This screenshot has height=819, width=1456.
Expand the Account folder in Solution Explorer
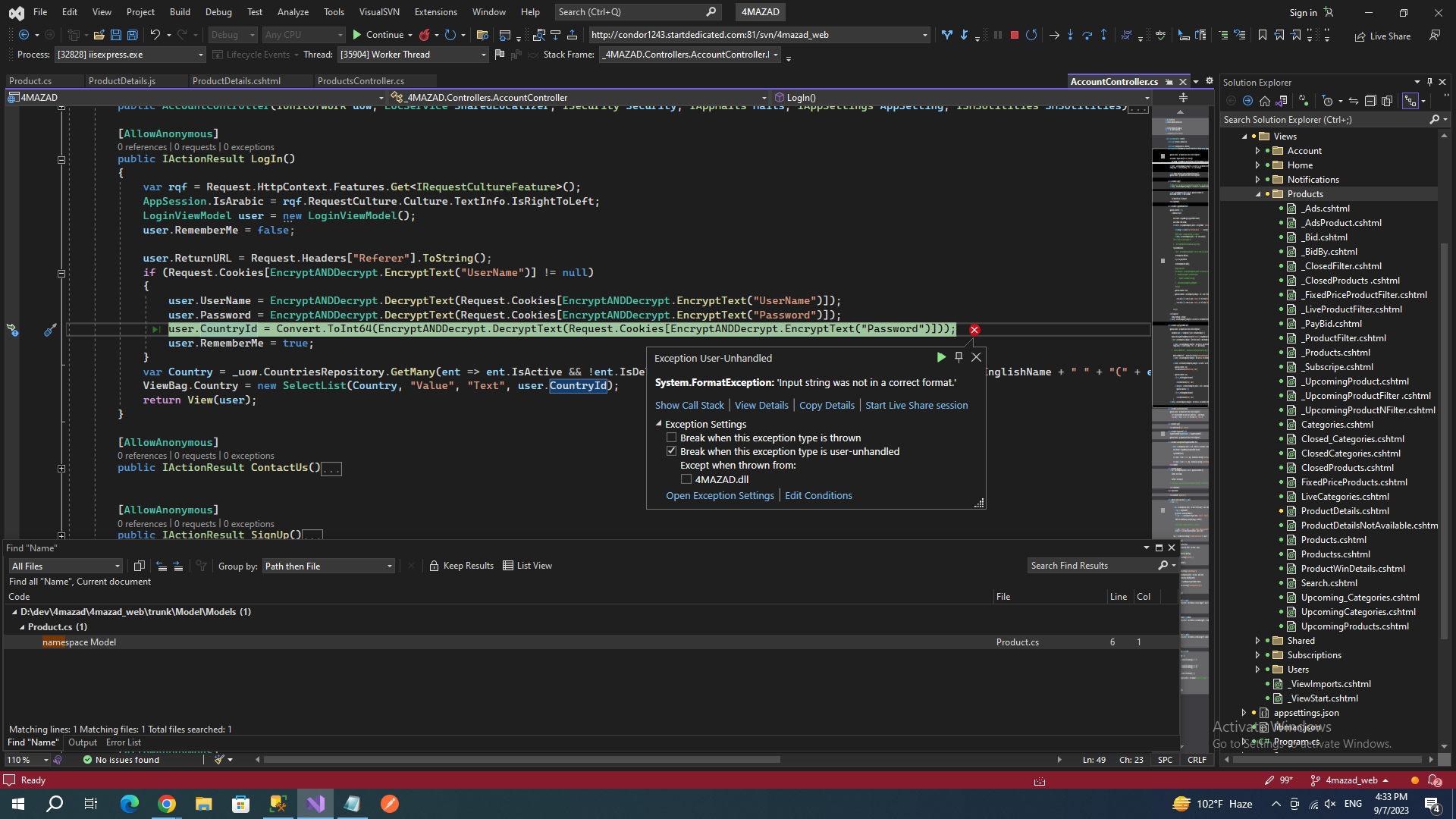tap(1257, 151)
